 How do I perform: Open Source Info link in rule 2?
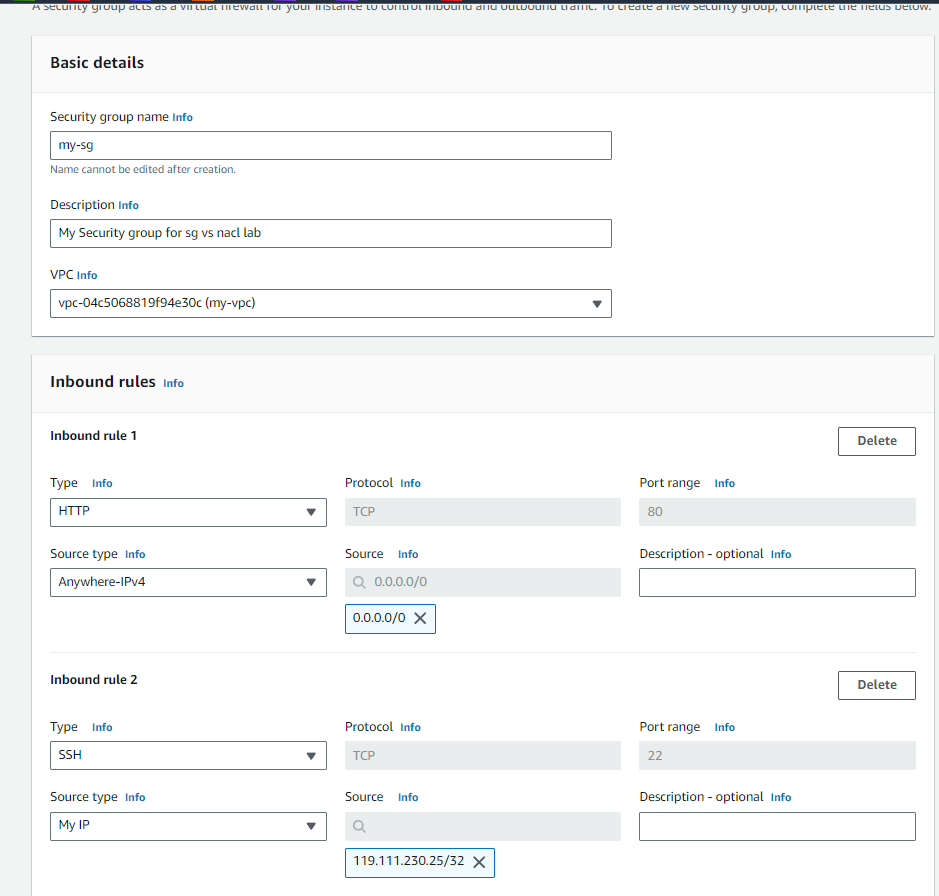coord(408,797)
